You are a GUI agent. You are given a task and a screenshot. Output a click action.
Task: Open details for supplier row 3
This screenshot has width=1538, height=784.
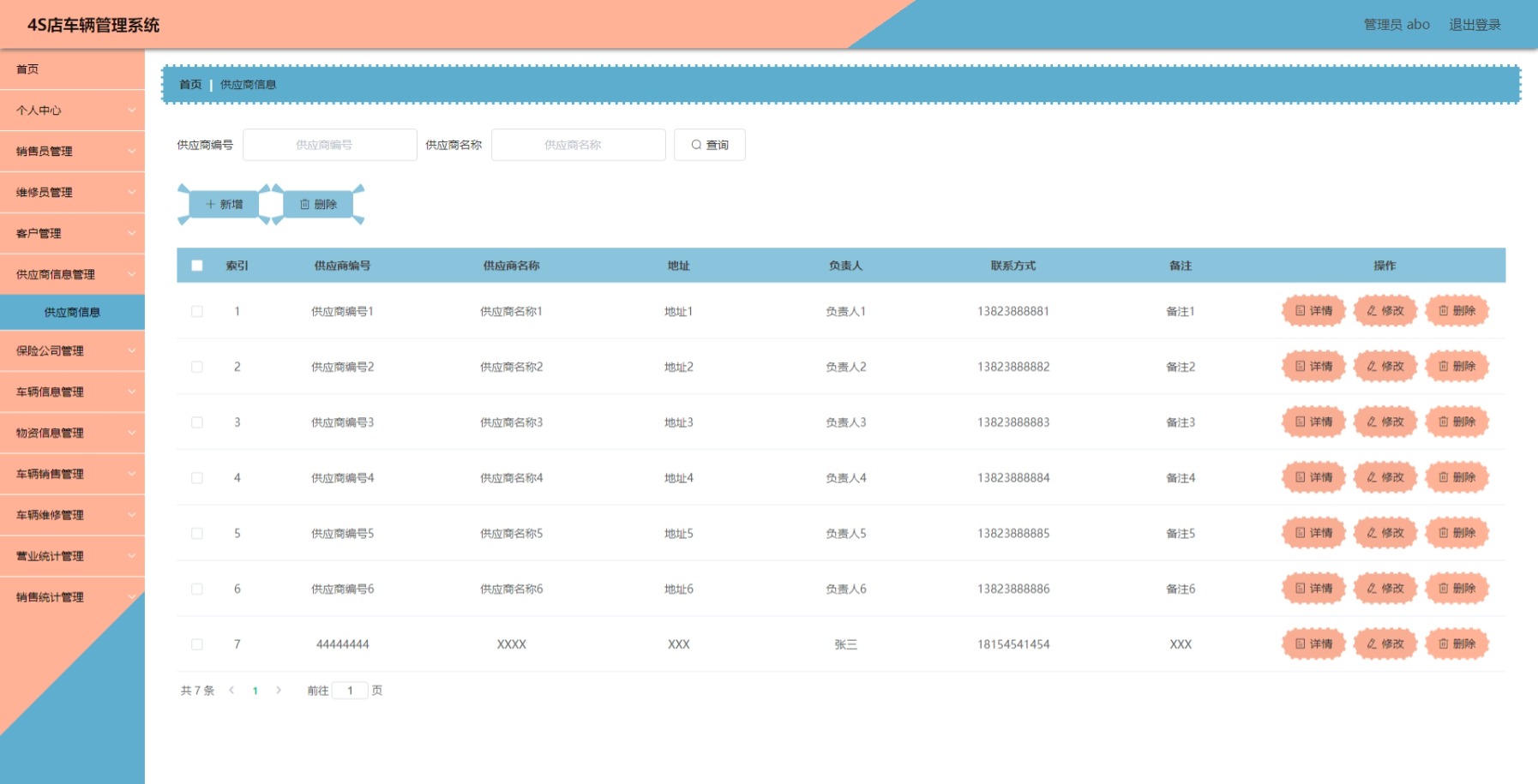click(x=1313, y=422)
